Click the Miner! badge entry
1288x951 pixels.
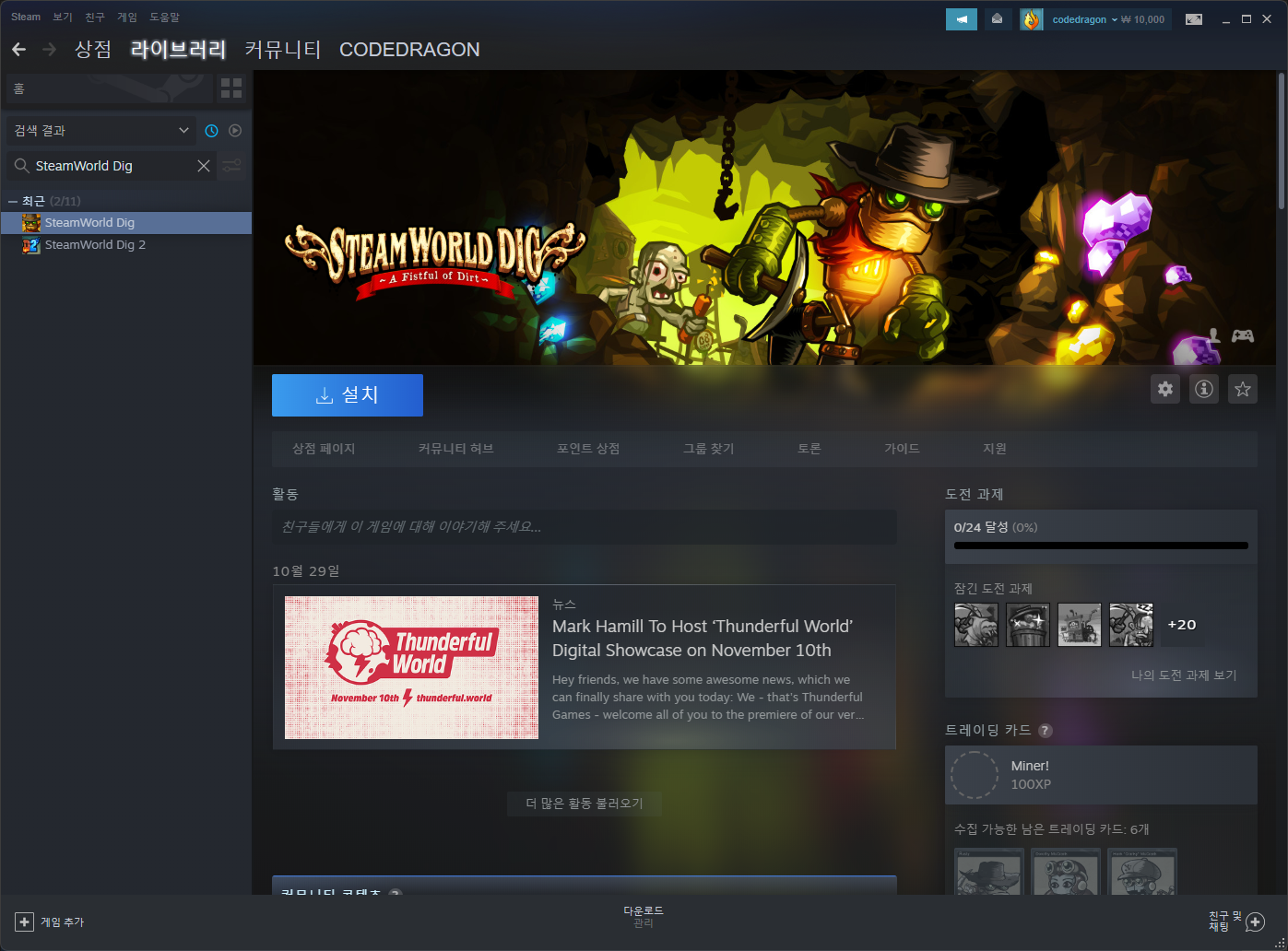pos(1101,775)
